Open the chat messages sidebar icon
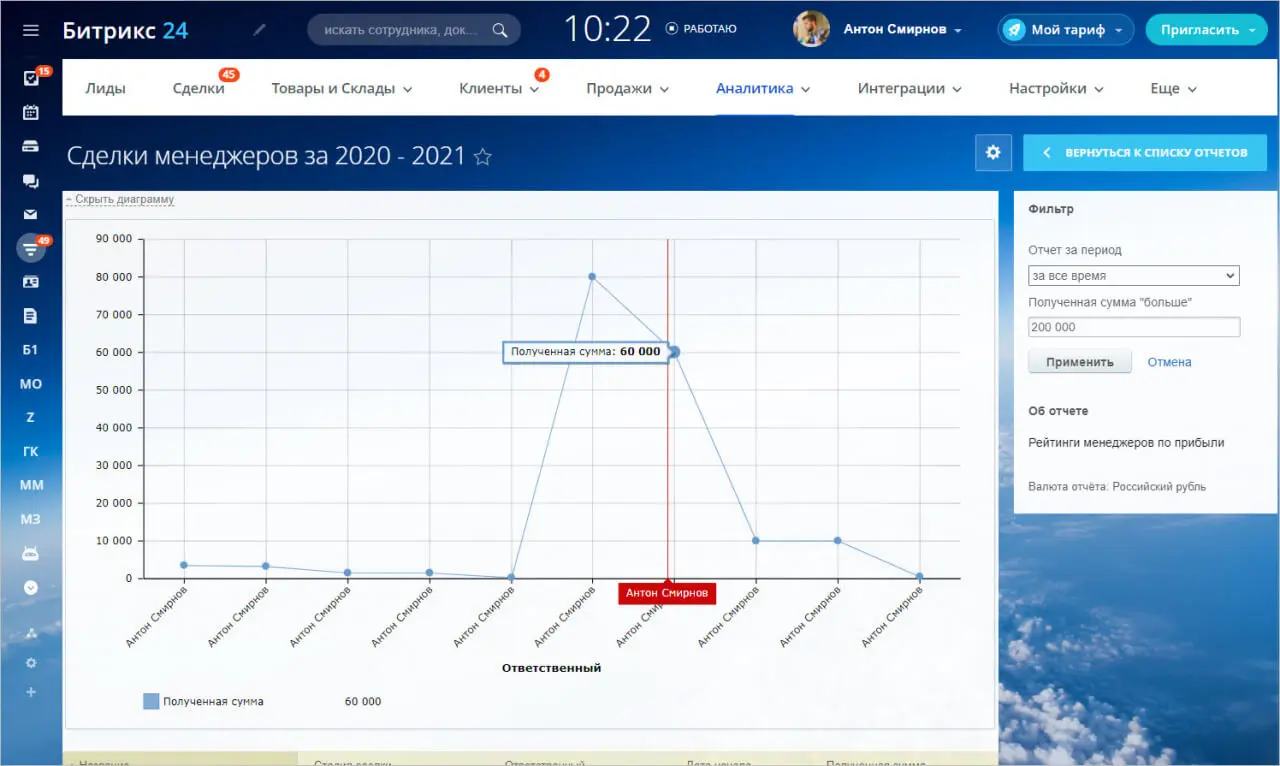Image resolution: width=1280 pixels, height=766 pixels. coord(31,181)
